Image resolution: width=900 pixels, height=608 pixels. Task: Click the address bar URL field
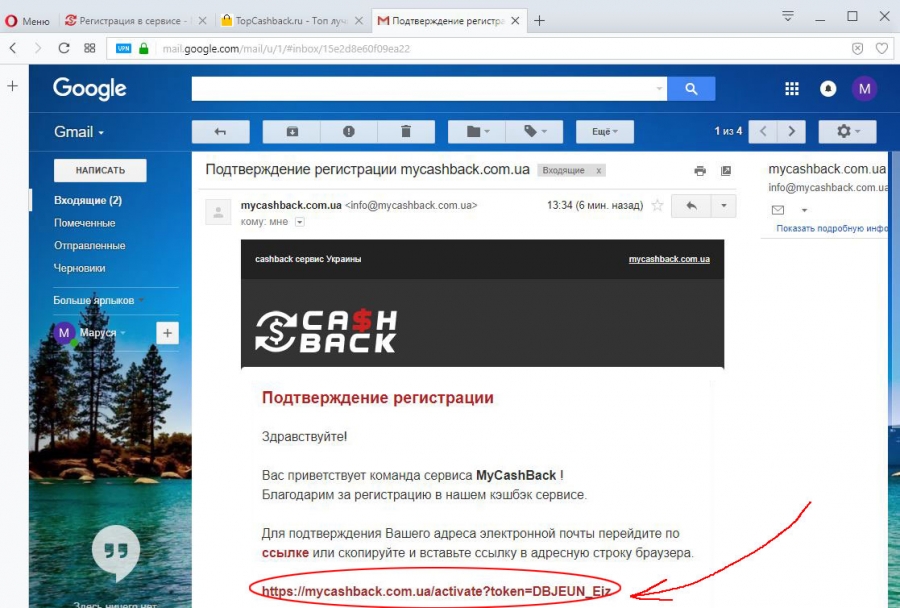tap(499, 49)
